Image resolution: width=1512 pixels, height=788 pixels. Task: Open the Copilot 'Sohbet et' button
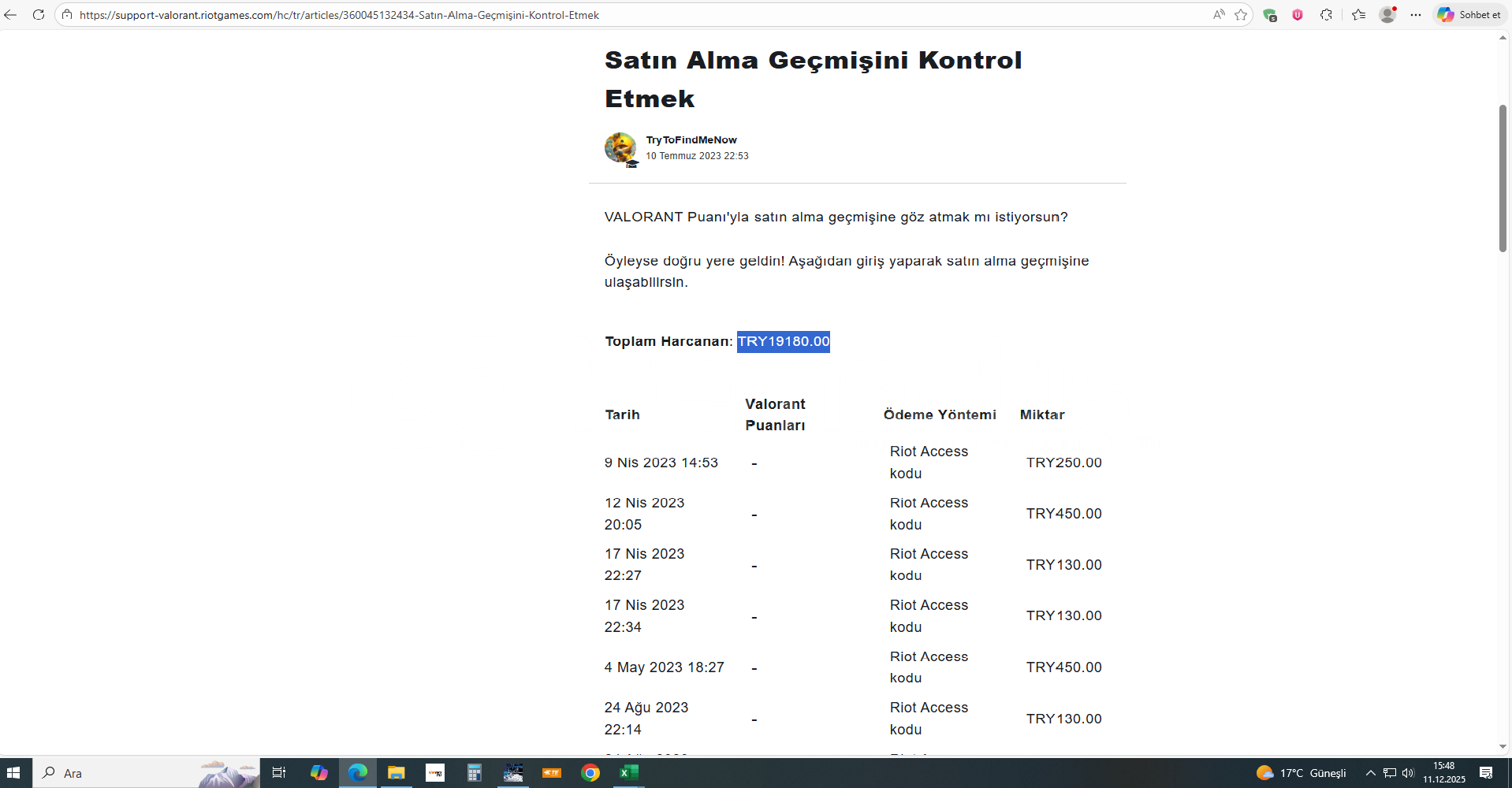click(x=1469, y=15)
